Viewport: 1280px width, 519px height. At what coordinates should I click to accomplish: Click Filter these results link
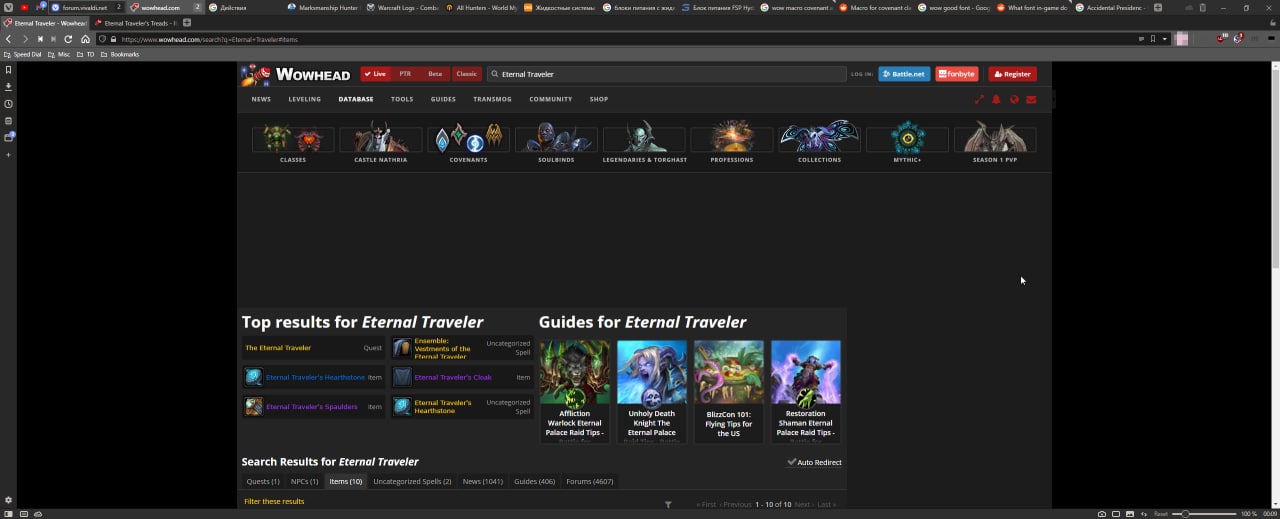[274, 501]
